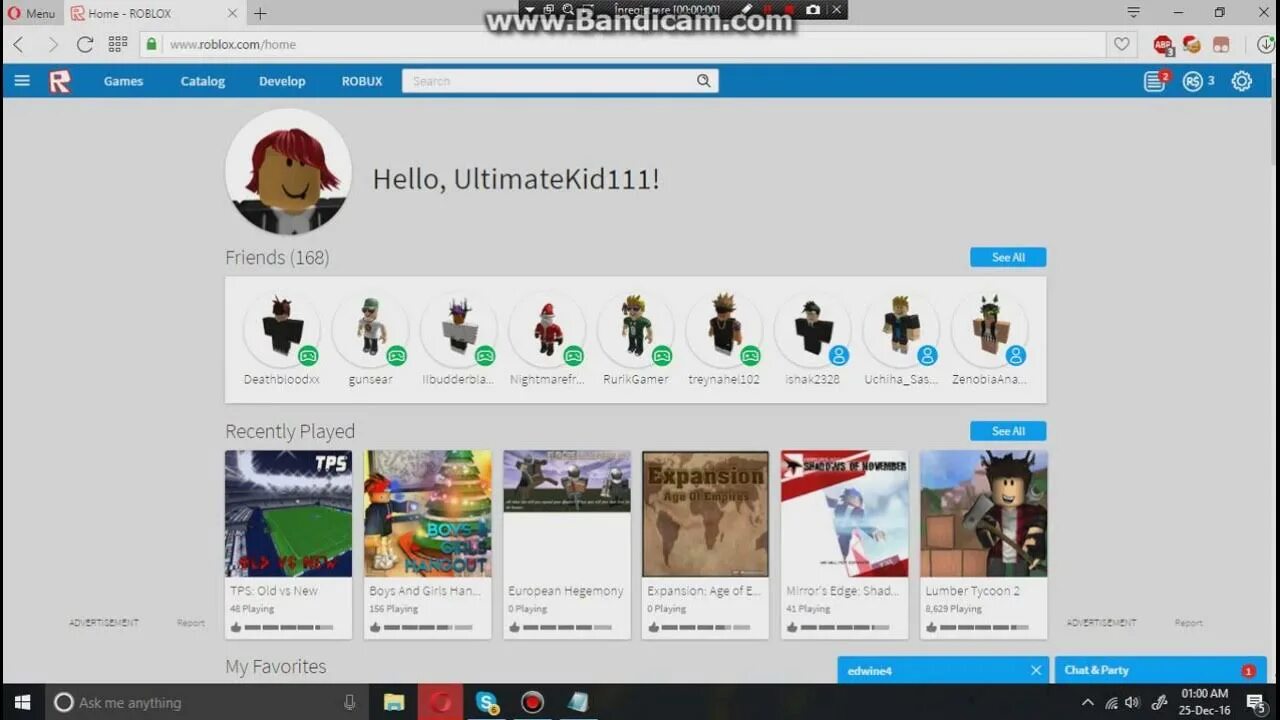
Task: Click the Cortana Ask me anything box
Action: point(205,702)
